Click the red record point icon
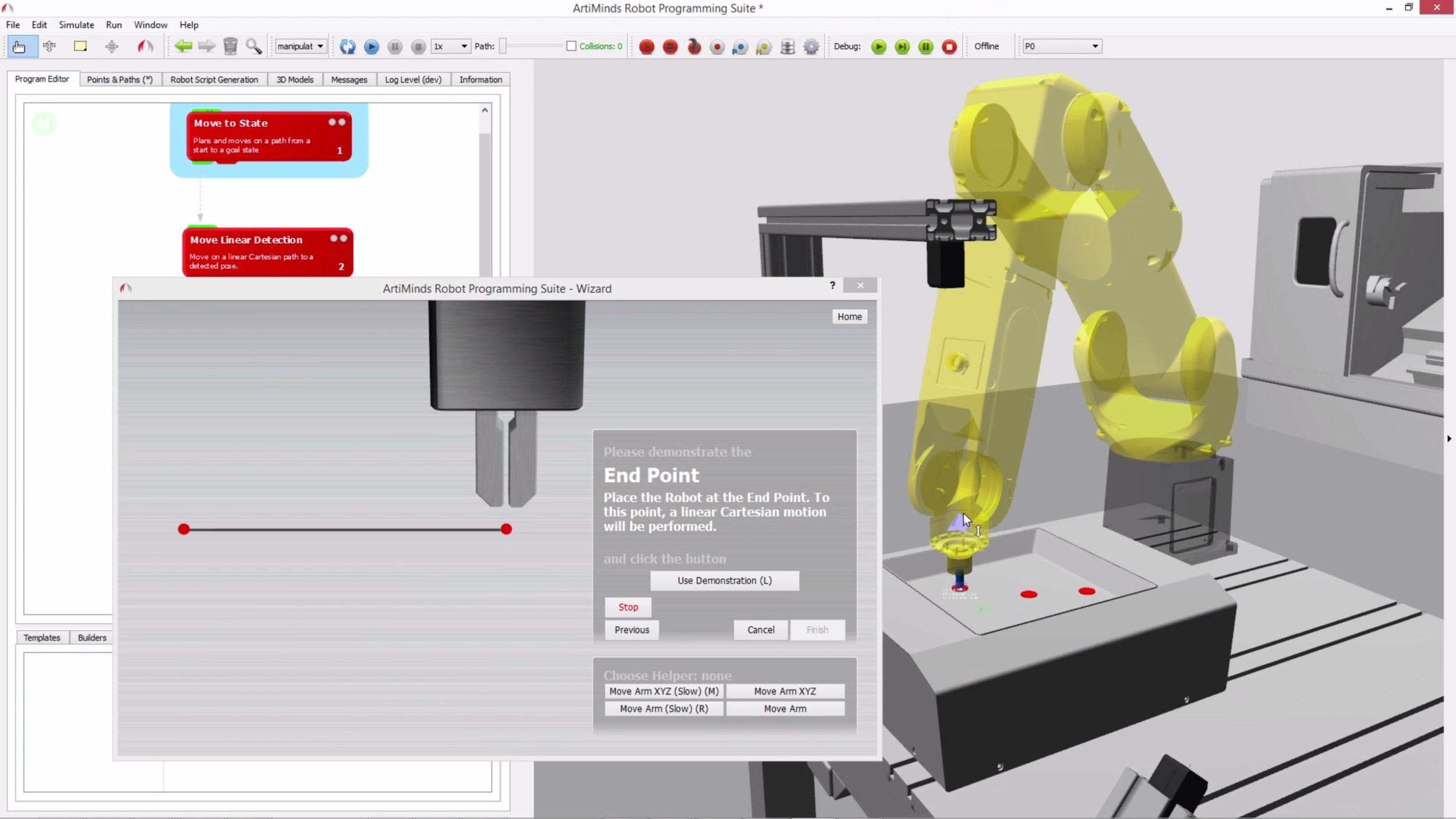Image resolution: width=1456 pixels, height=819 pixels. coord(718,46)
